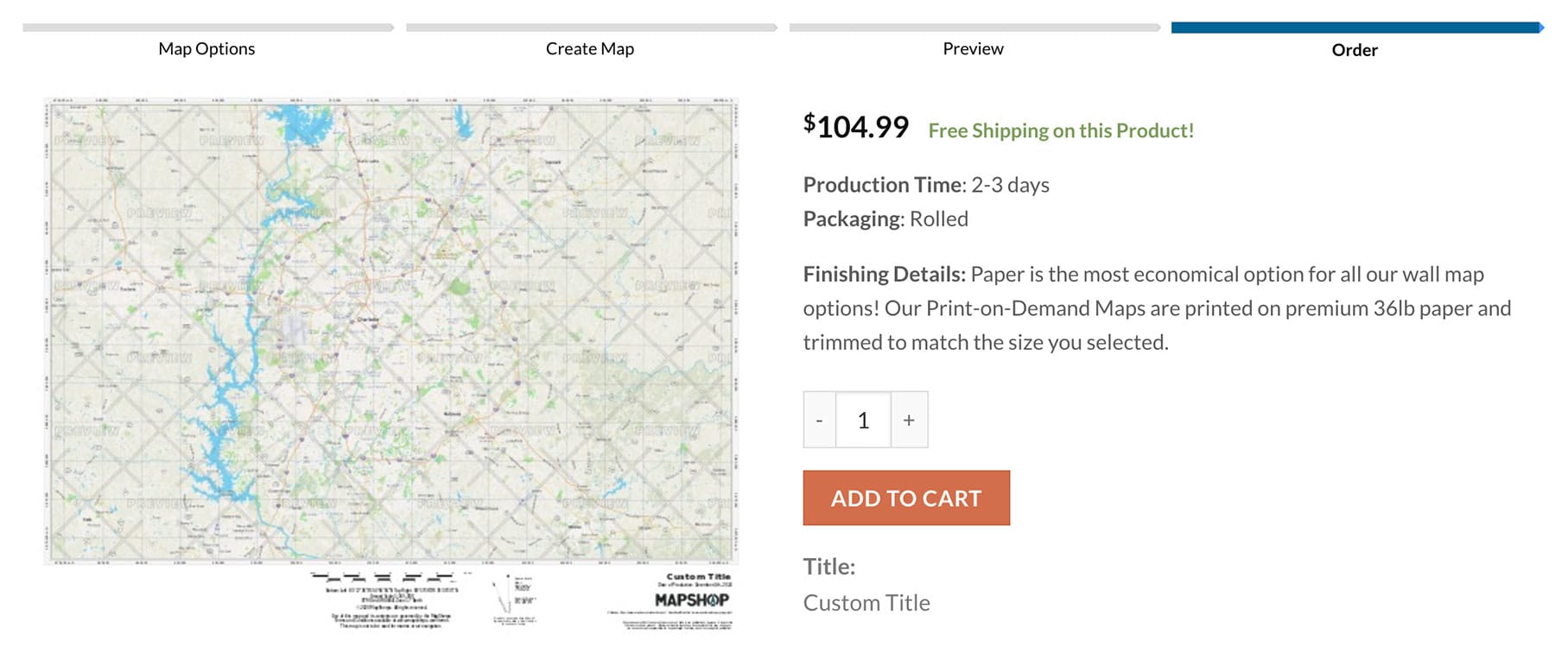Click the Custom Title link under Title

pyautogui.click(x=867, y=602)
